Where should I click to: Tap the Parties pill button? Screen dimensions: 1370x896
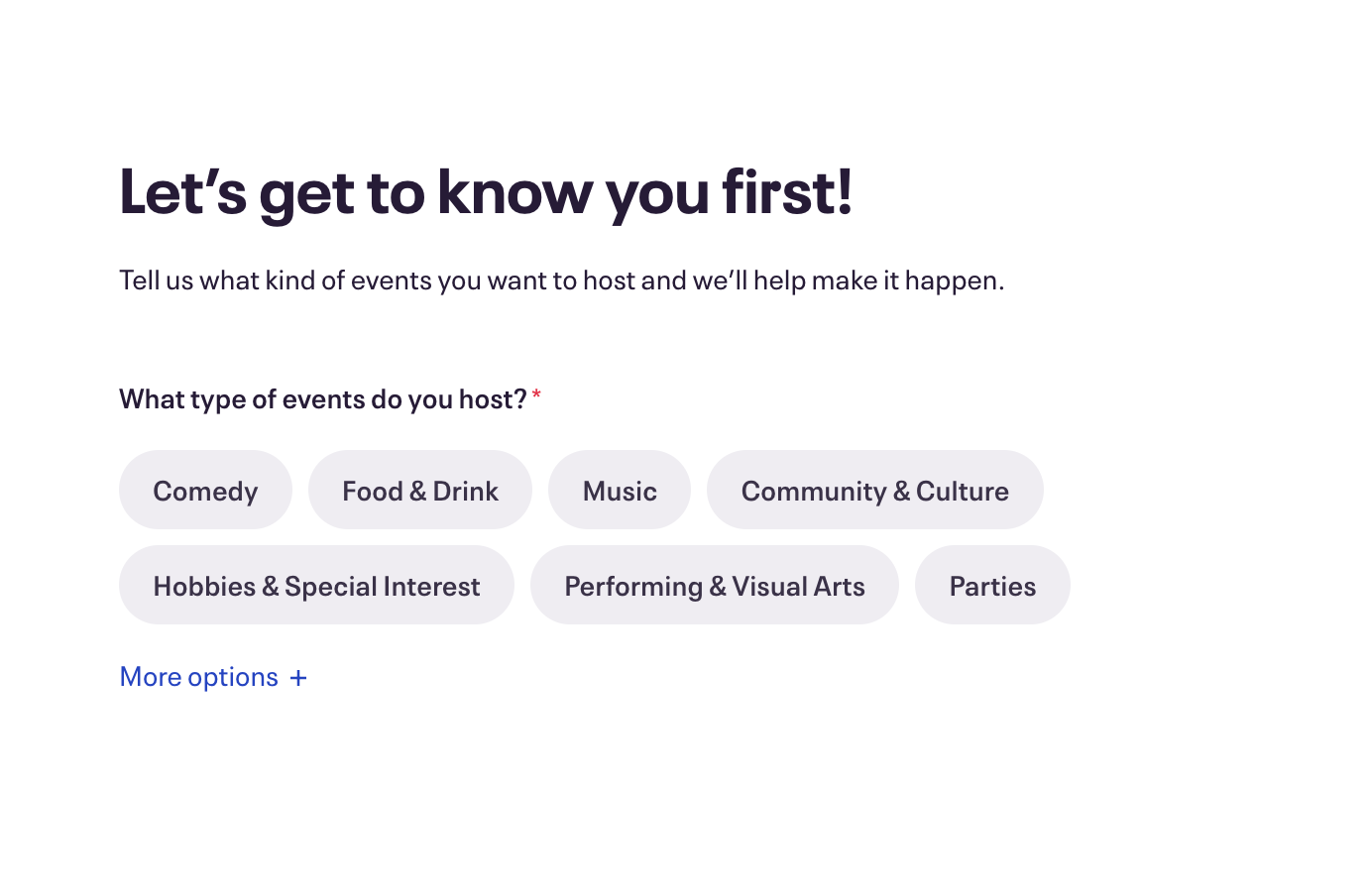pyautogui.click(x=992, y=586)
